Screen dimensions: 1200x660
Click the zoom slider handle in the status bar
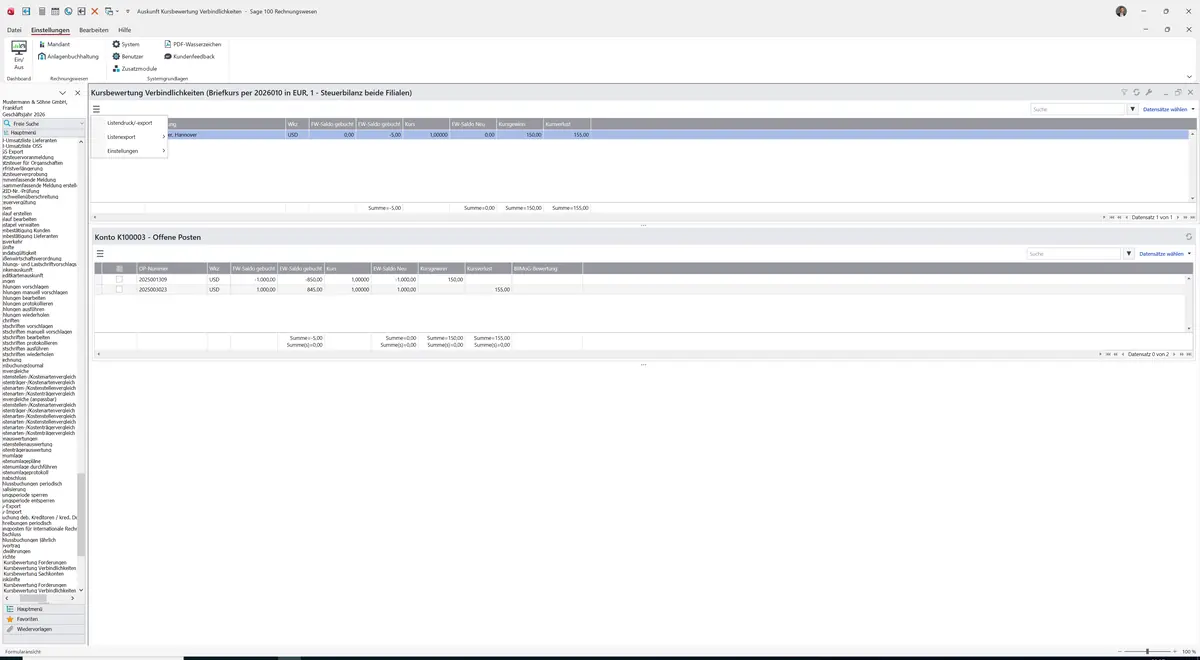coord(1147,651)
